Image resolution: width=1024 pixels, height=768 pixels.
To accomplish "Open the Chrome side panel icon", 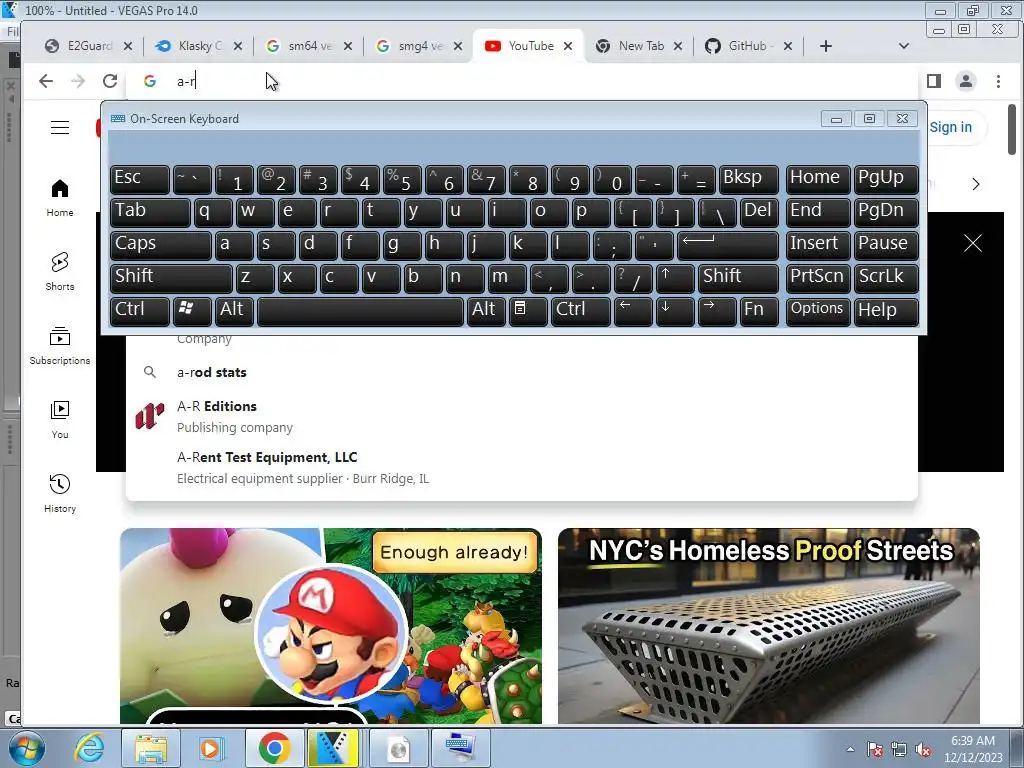I will 934,81.
